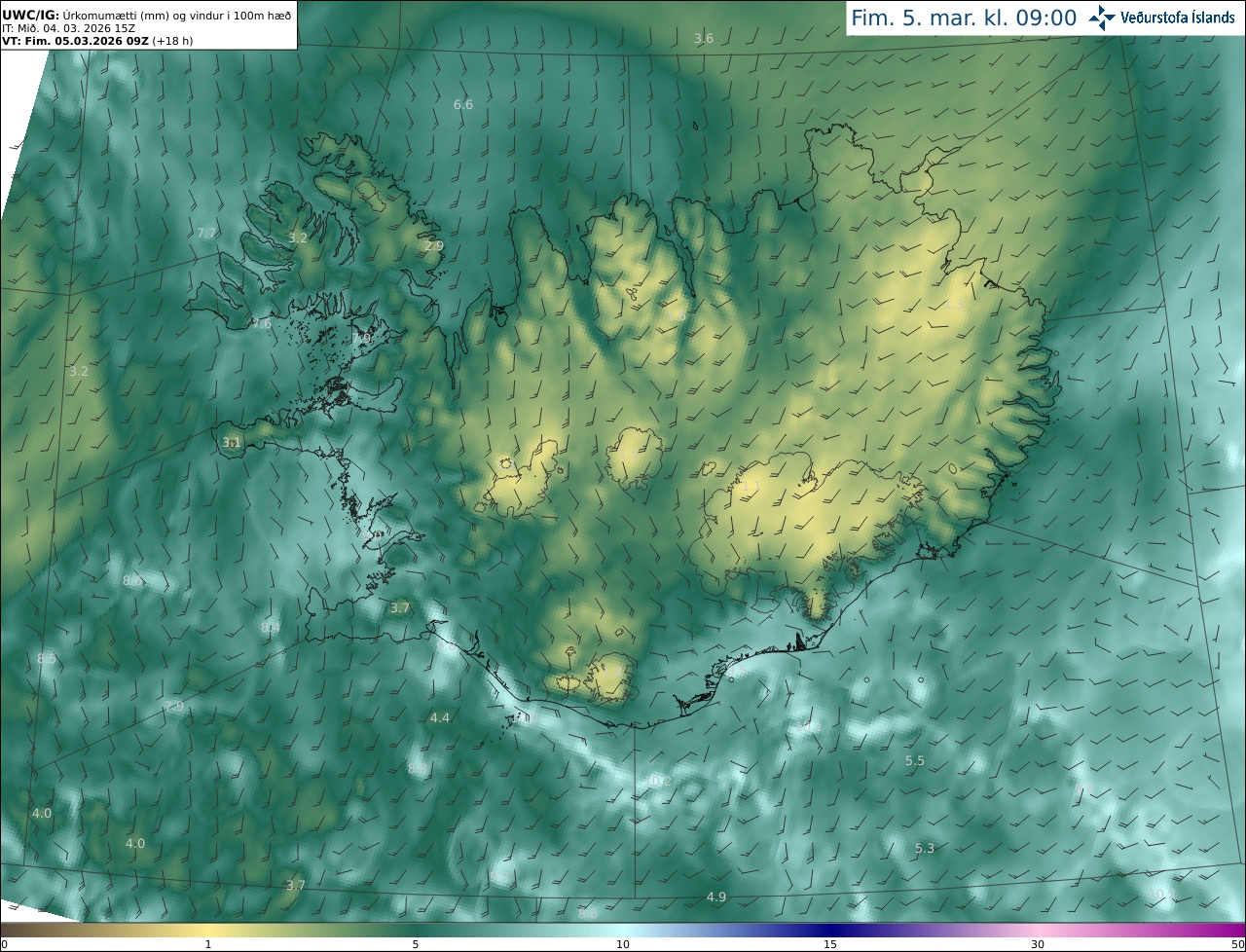Click the 7.7 value label on the map

click(206, 233)
